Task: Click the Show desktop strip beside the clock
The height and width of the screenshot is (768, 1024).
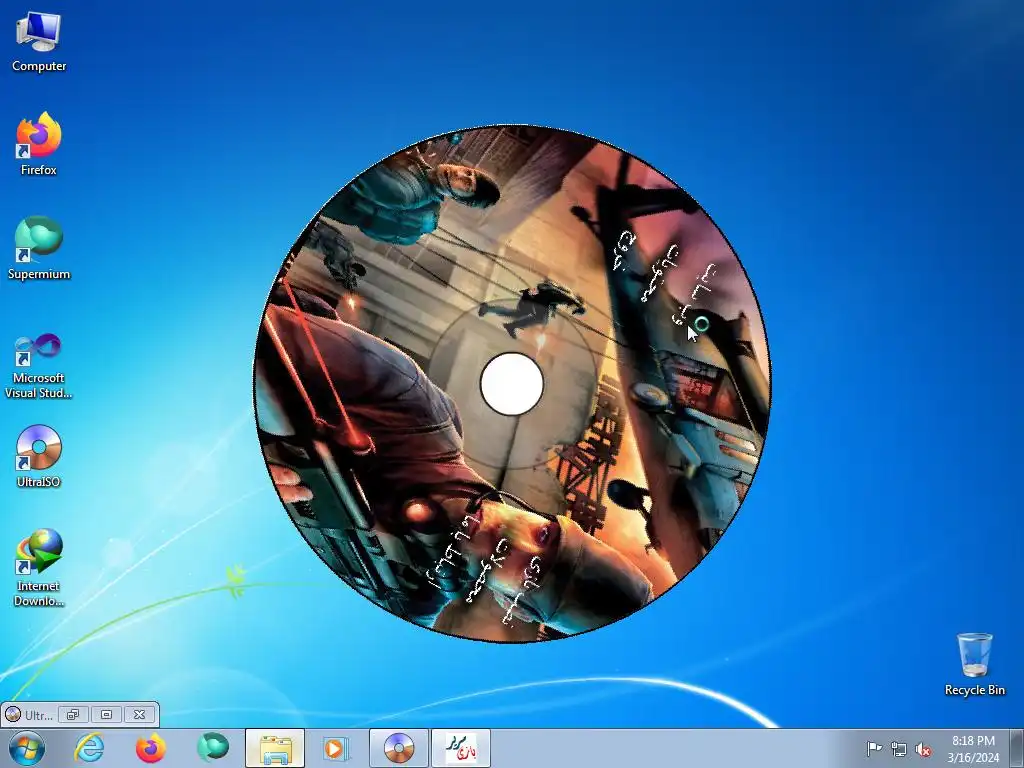Action: [x=1017, y=748]
